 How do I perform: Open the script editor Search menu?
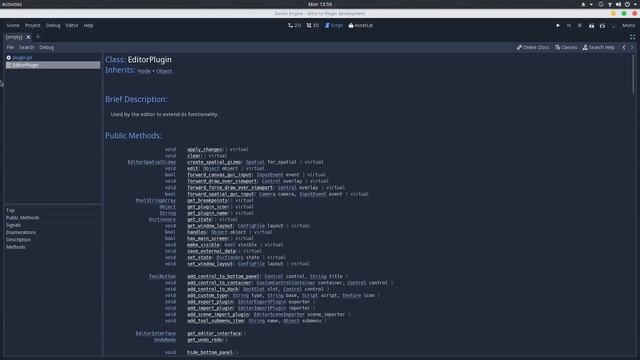tap(27, 47)
